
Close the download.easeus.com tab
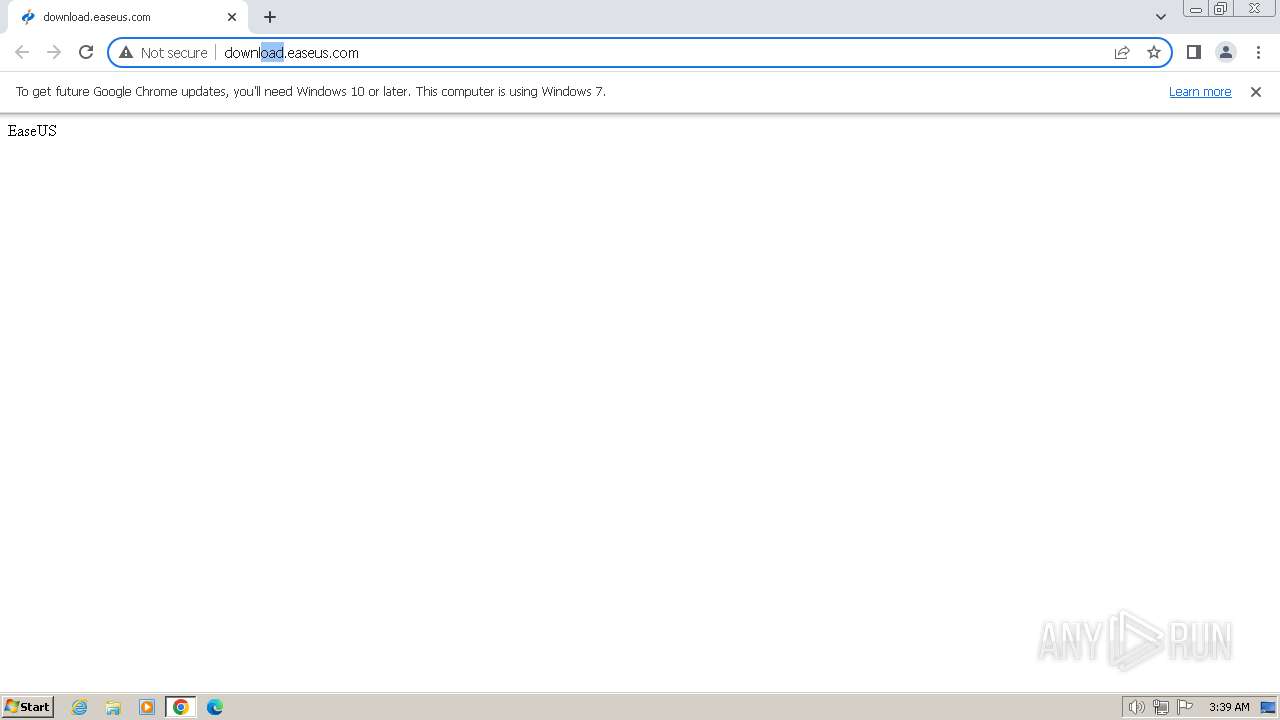(232, 17)
